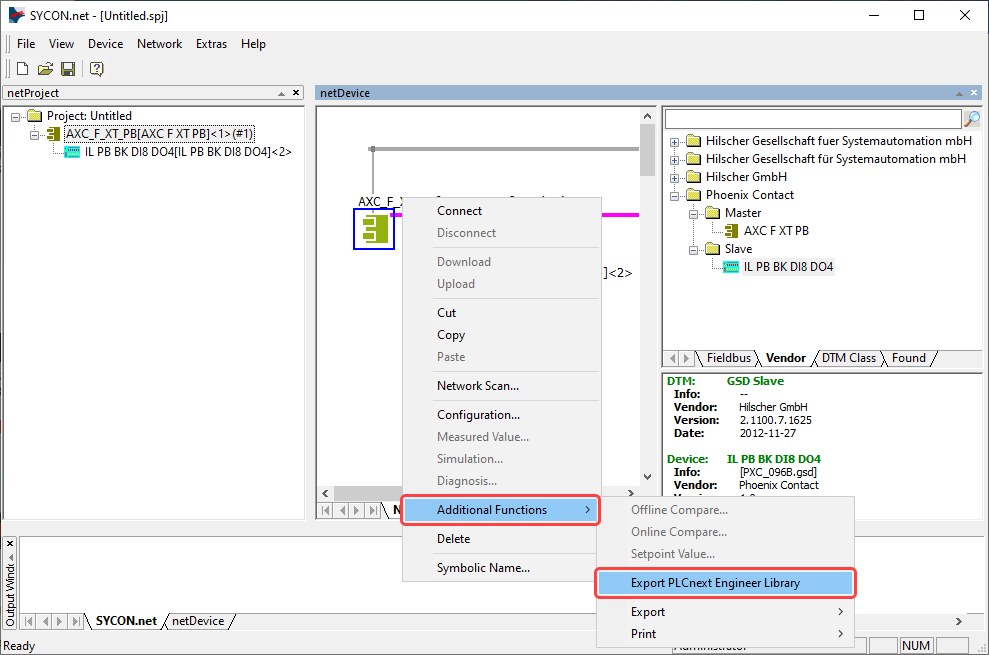This screenshot has width=989, height=655.
Task: Open the Print submenu
Action: point(725,634)
